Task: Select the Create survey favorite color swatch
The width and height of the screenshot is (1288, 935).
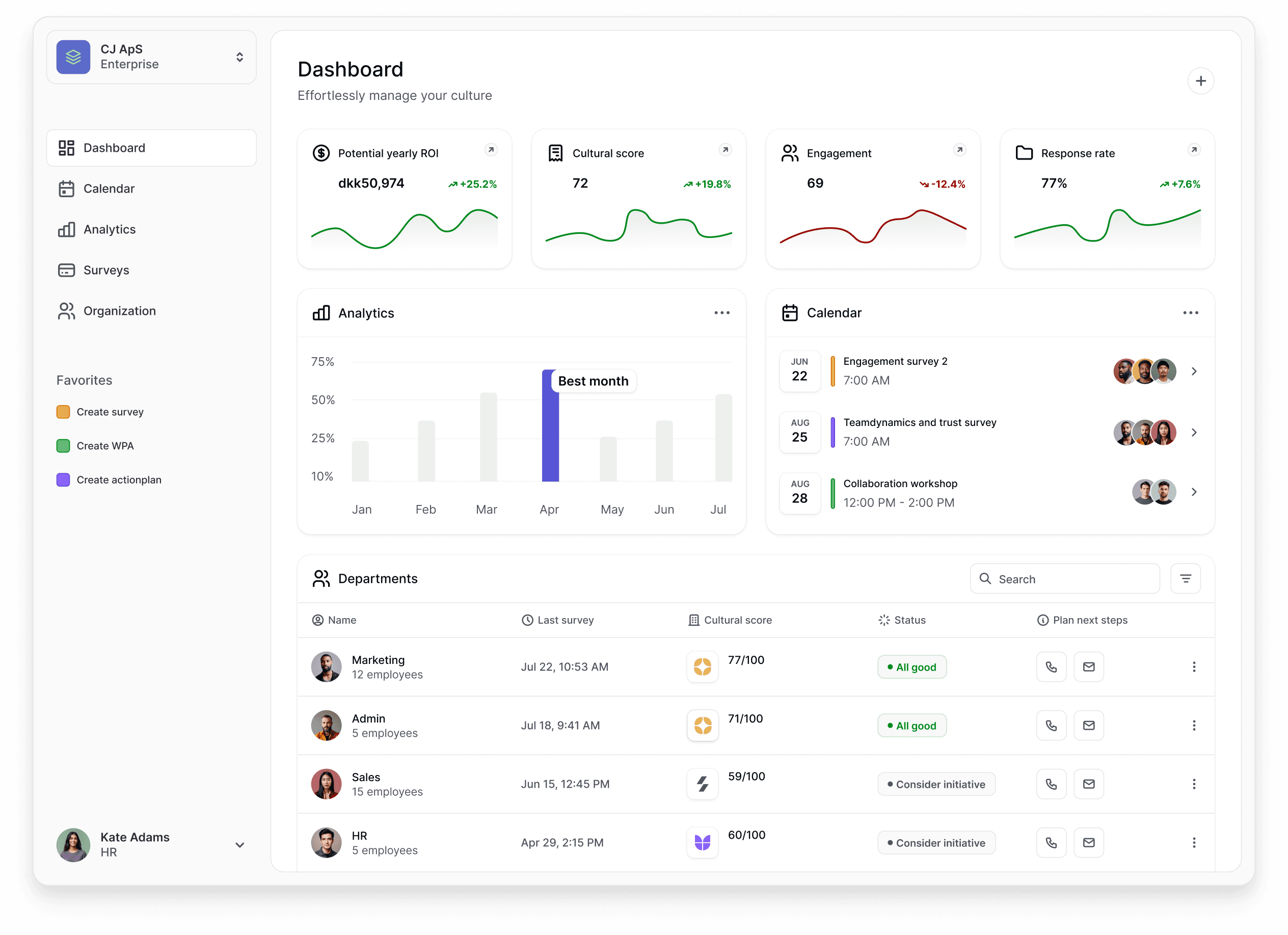Action: point(63,411)
